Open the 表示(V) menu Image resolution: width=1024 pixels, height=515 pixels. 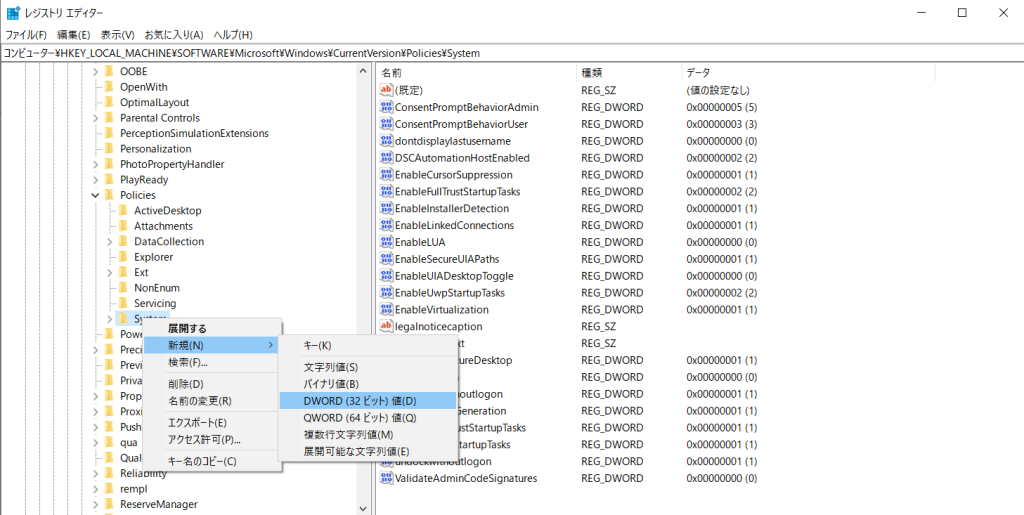point(118,35)
